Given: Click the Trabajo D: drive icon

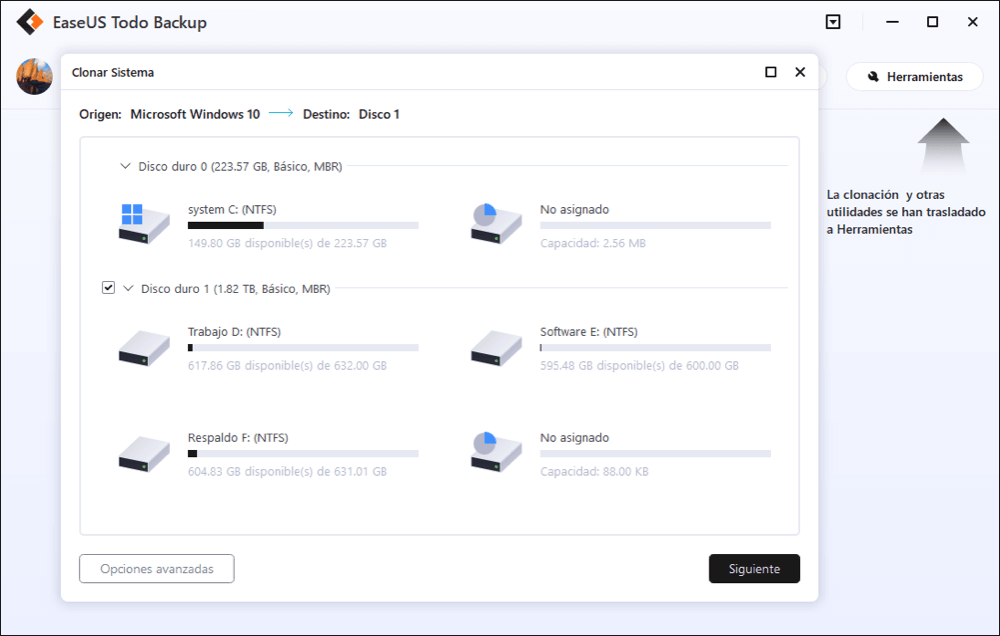Looking at the screenshot, I should coord(144,348).
